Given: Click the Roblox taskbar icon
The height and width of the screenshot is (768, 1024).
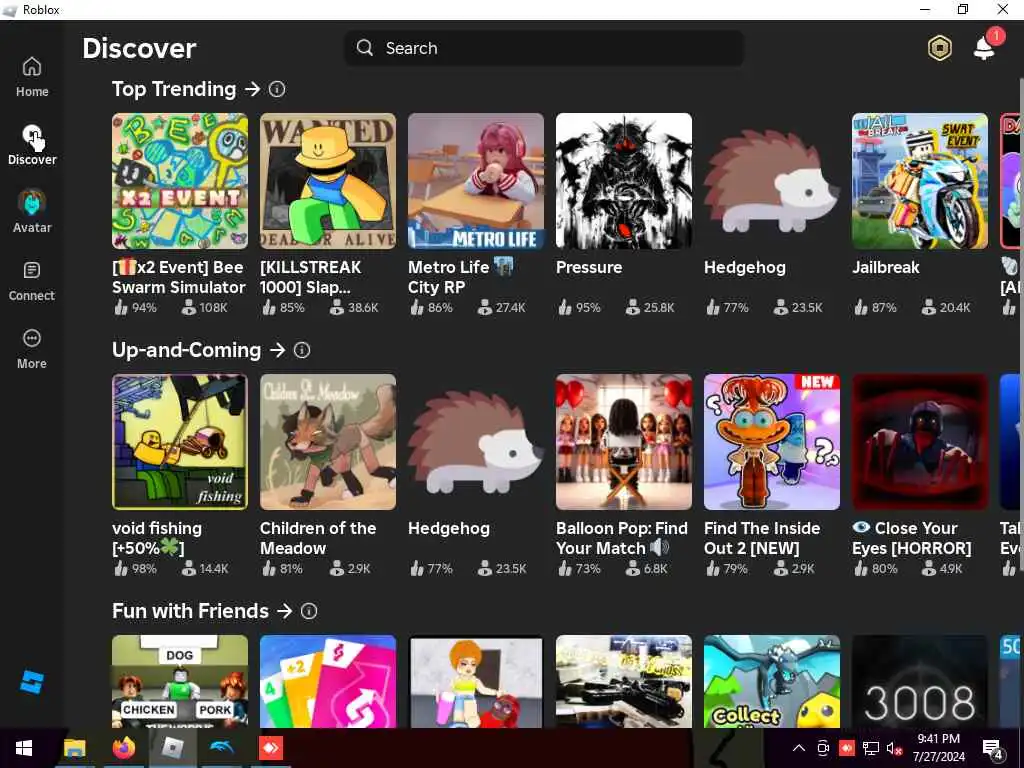Looking at the screenshot, I should click(172, 748).
